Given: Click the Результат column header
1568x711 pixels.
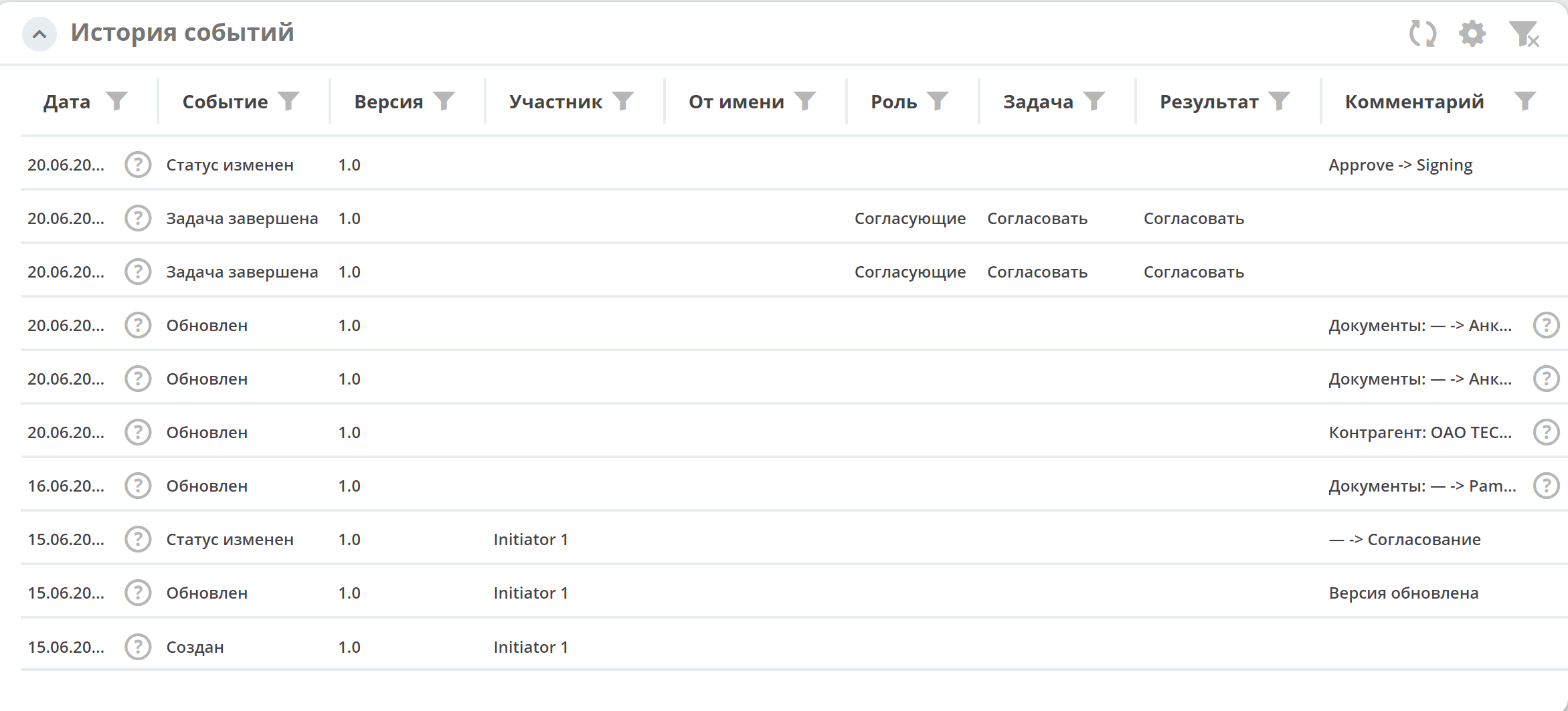Looking at the screenshot, I should [1209, 102].
